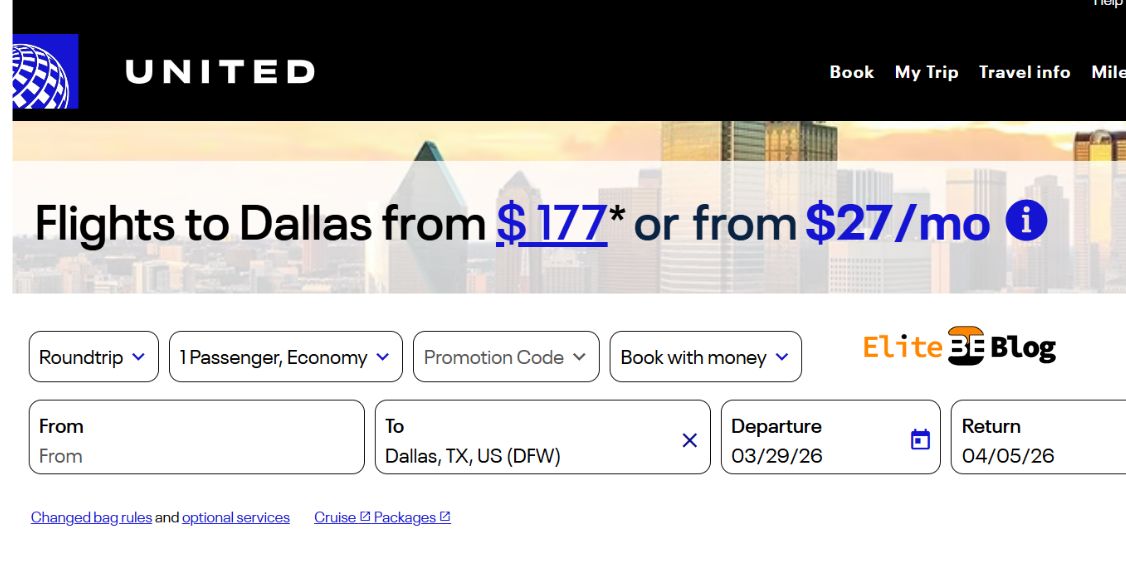Screen dimensions: 1126x562
Task: Open the 1 Passenger, Economy dropdown
Action: pos(285,357)
